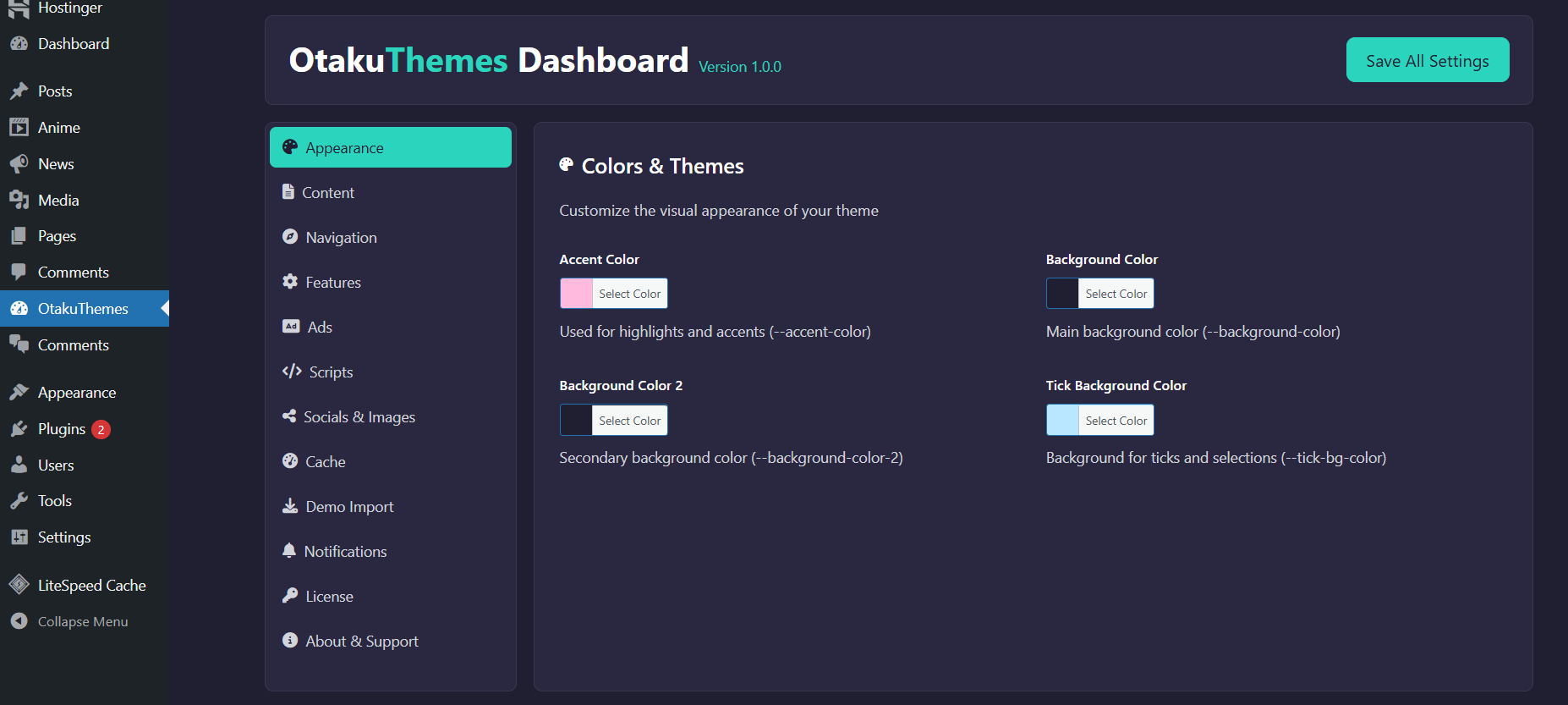Image resolution: width=1568 pixels, height=705 pixels.
Task: Open About & Support tab
Action: coord(391,641)
